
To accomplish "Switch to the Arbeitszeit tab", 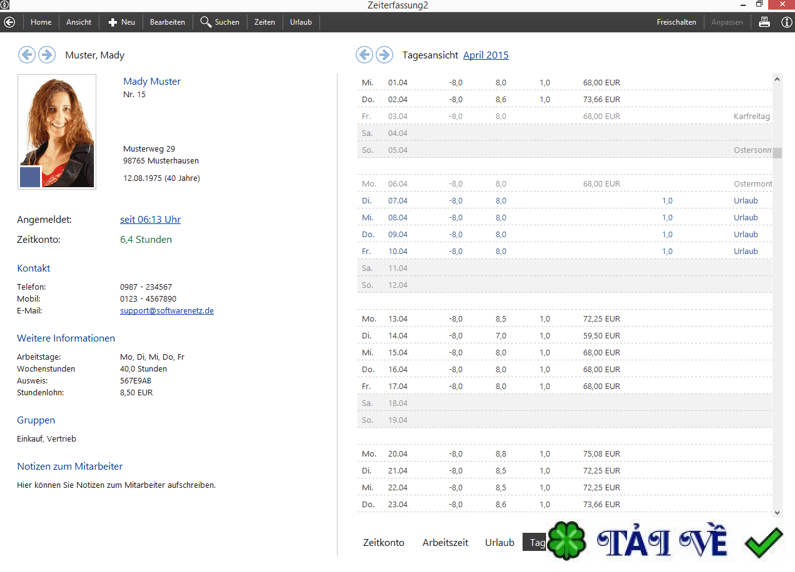I will 445,543.
